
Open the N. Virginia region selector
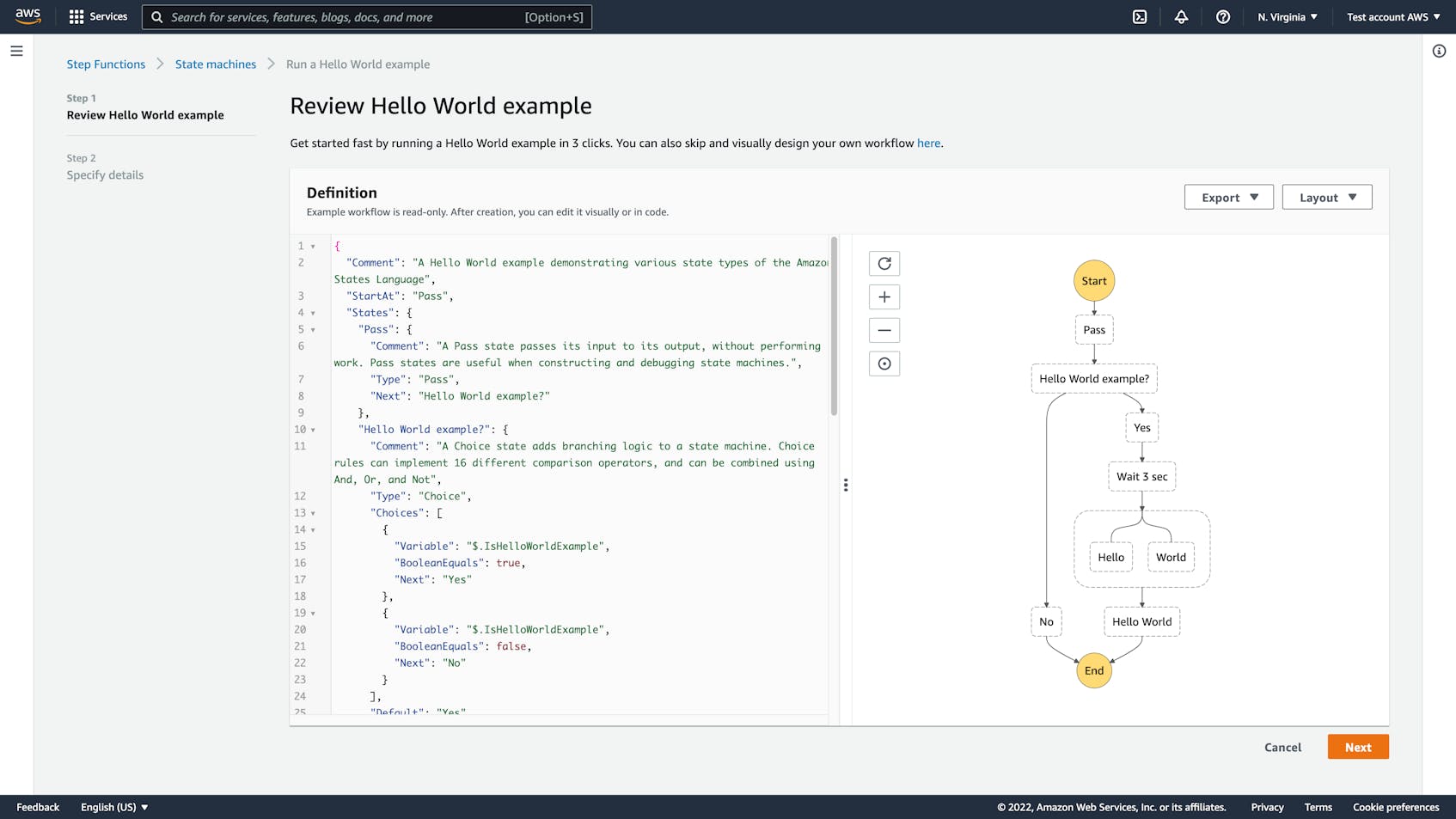pyautogui.click(x=1287, y=16)
